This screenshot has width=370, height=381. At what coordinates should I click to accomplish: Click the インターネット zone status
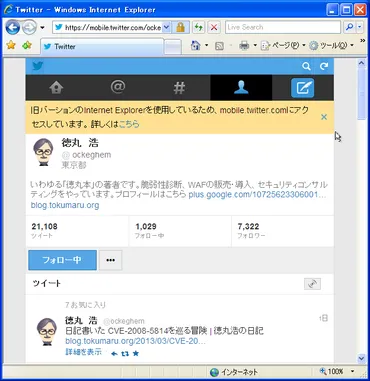pos(234,372)
